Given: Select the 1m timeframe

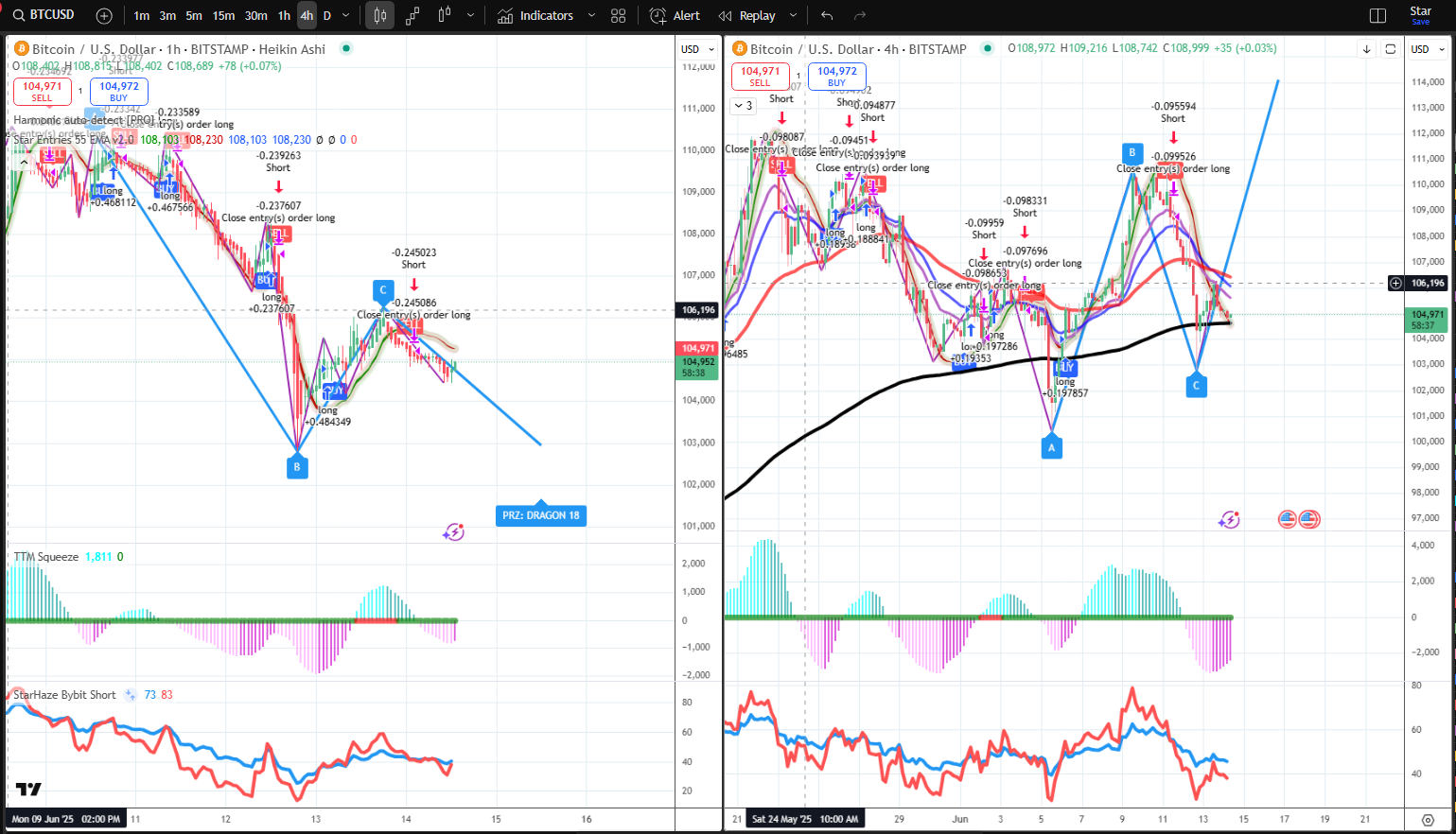Looking at the screenshot, I should [141, 16].
